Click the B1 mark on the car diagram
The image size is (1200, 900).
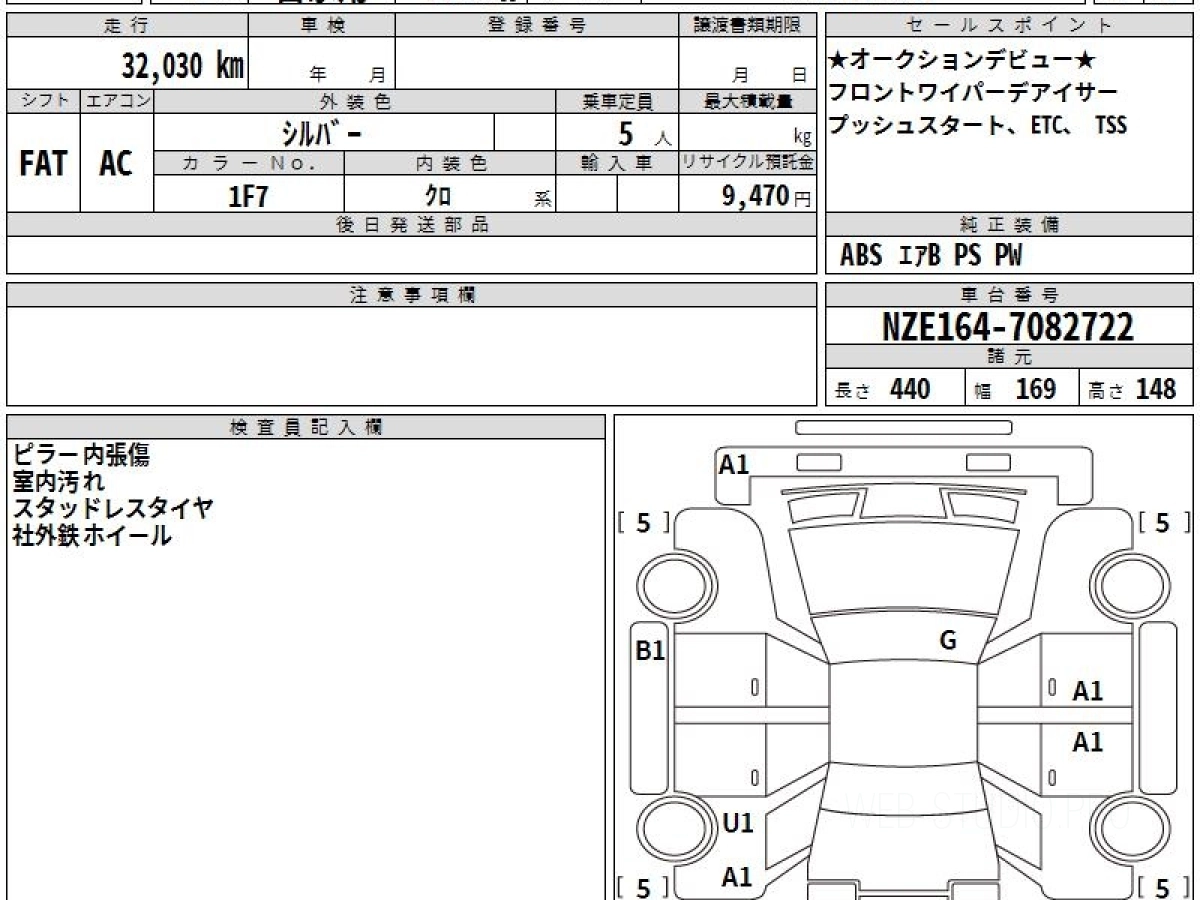(x=650, y=651)
